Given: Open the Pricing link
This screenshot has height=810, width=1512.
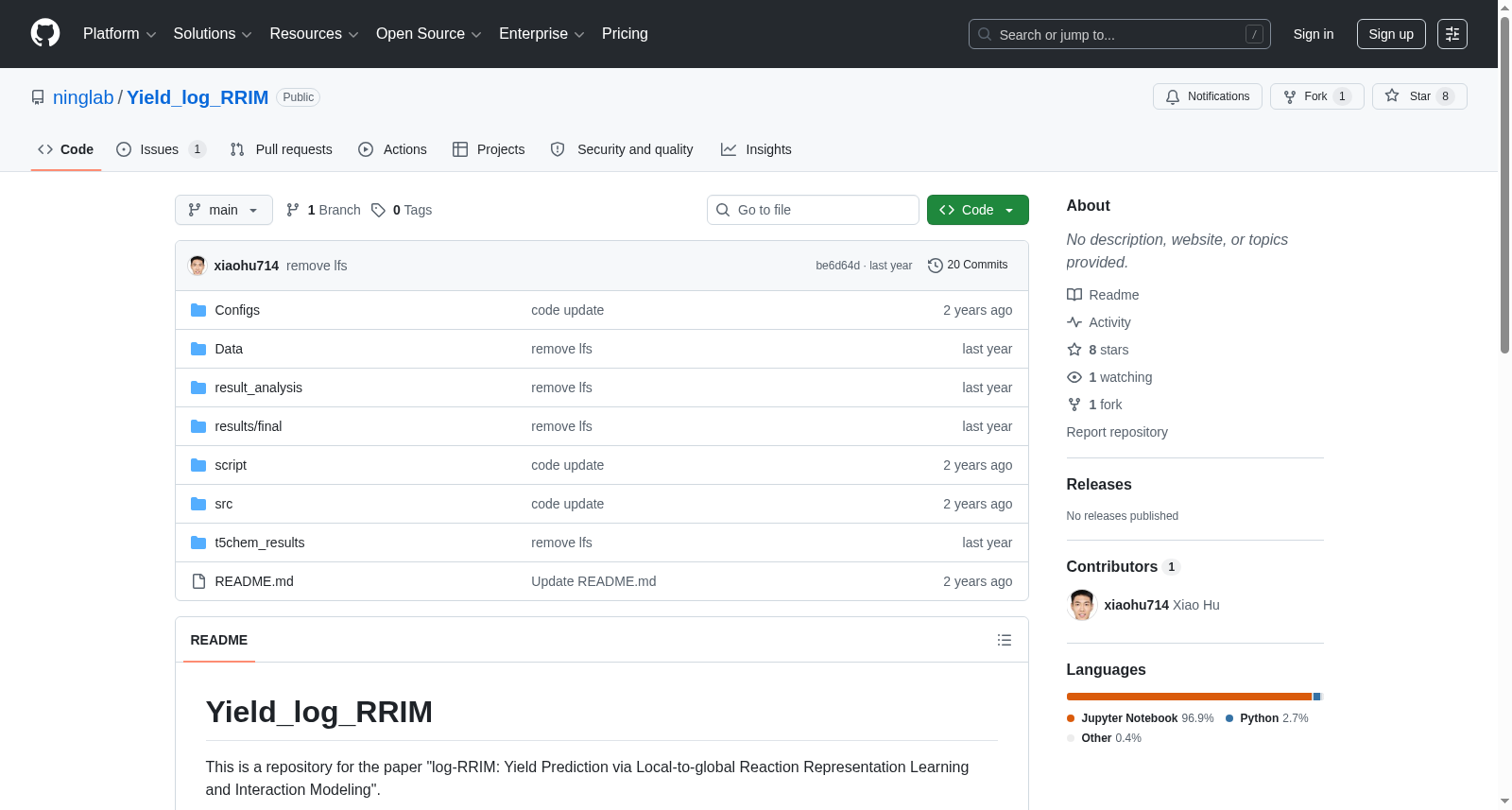Looking at the screenshot, I should (625, 34).
